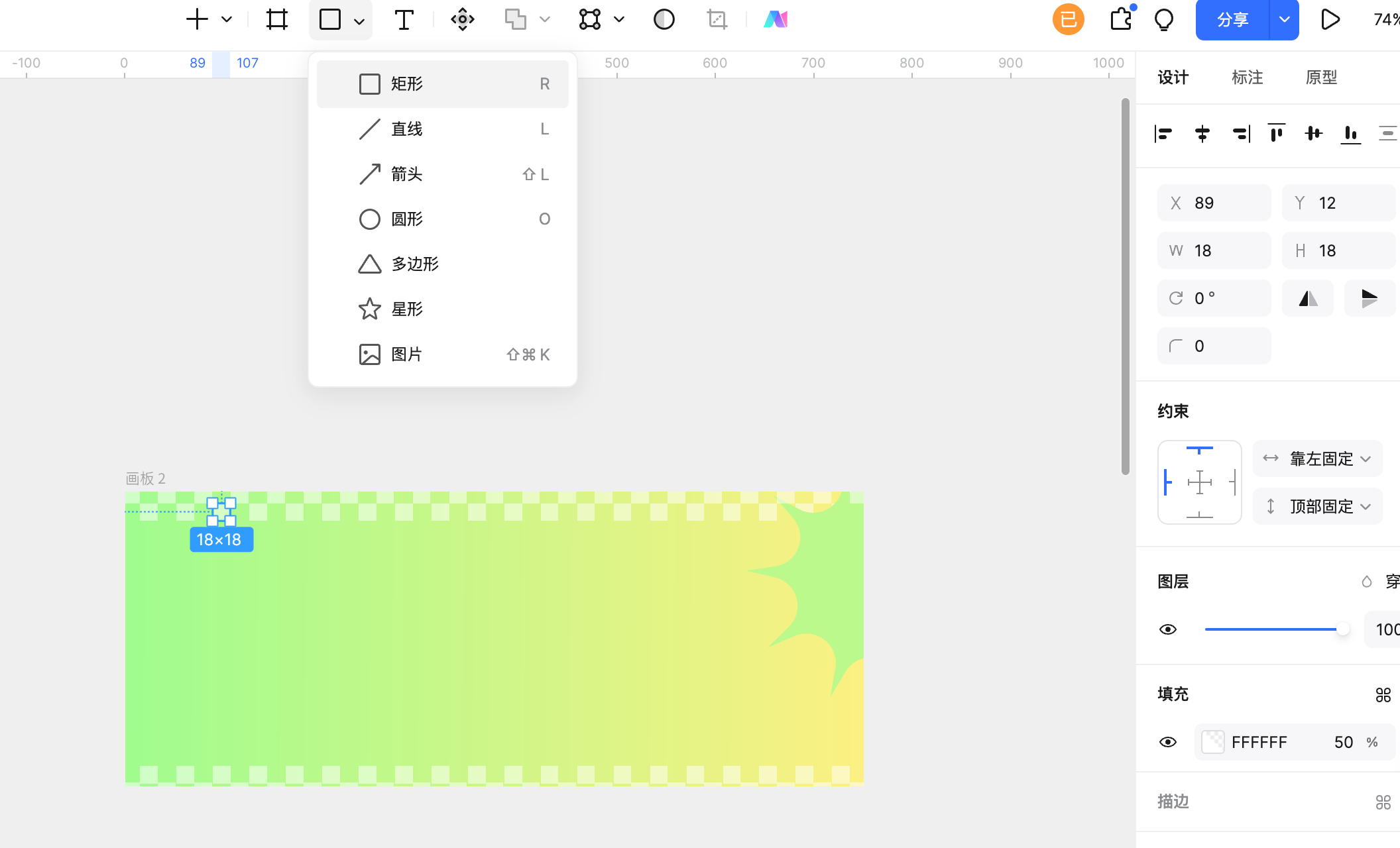Click the orange user avatar
Image resolution: width=1400 pixels, height=848 pixels.
1069,19
